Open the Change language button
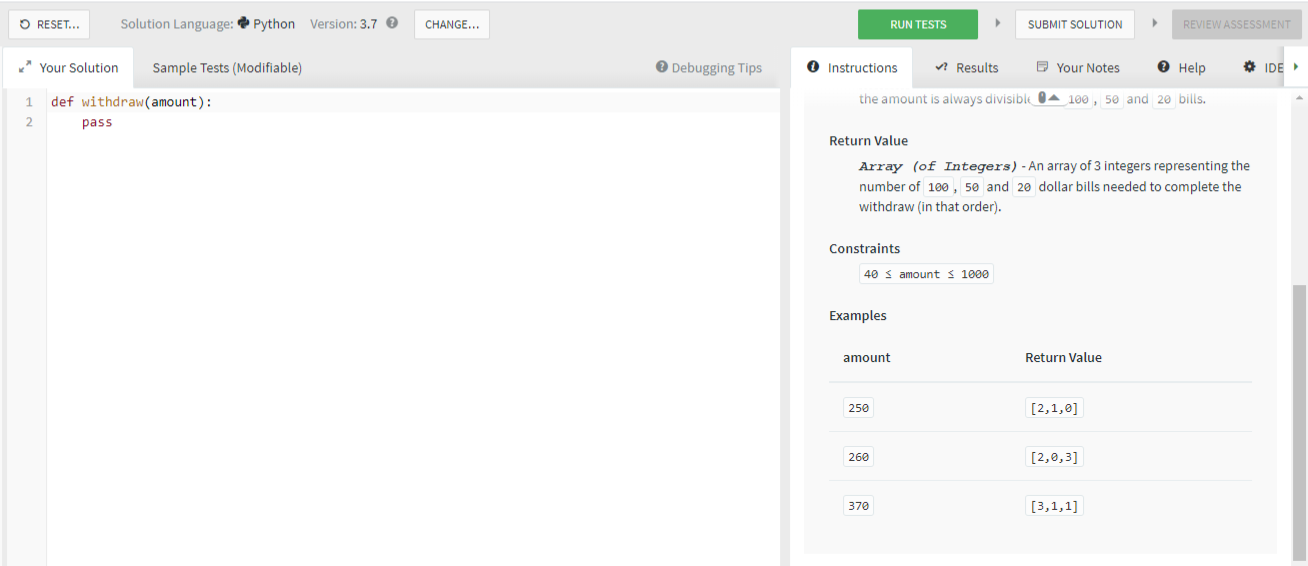1308x566 pixels. click(x=452, y=24)
